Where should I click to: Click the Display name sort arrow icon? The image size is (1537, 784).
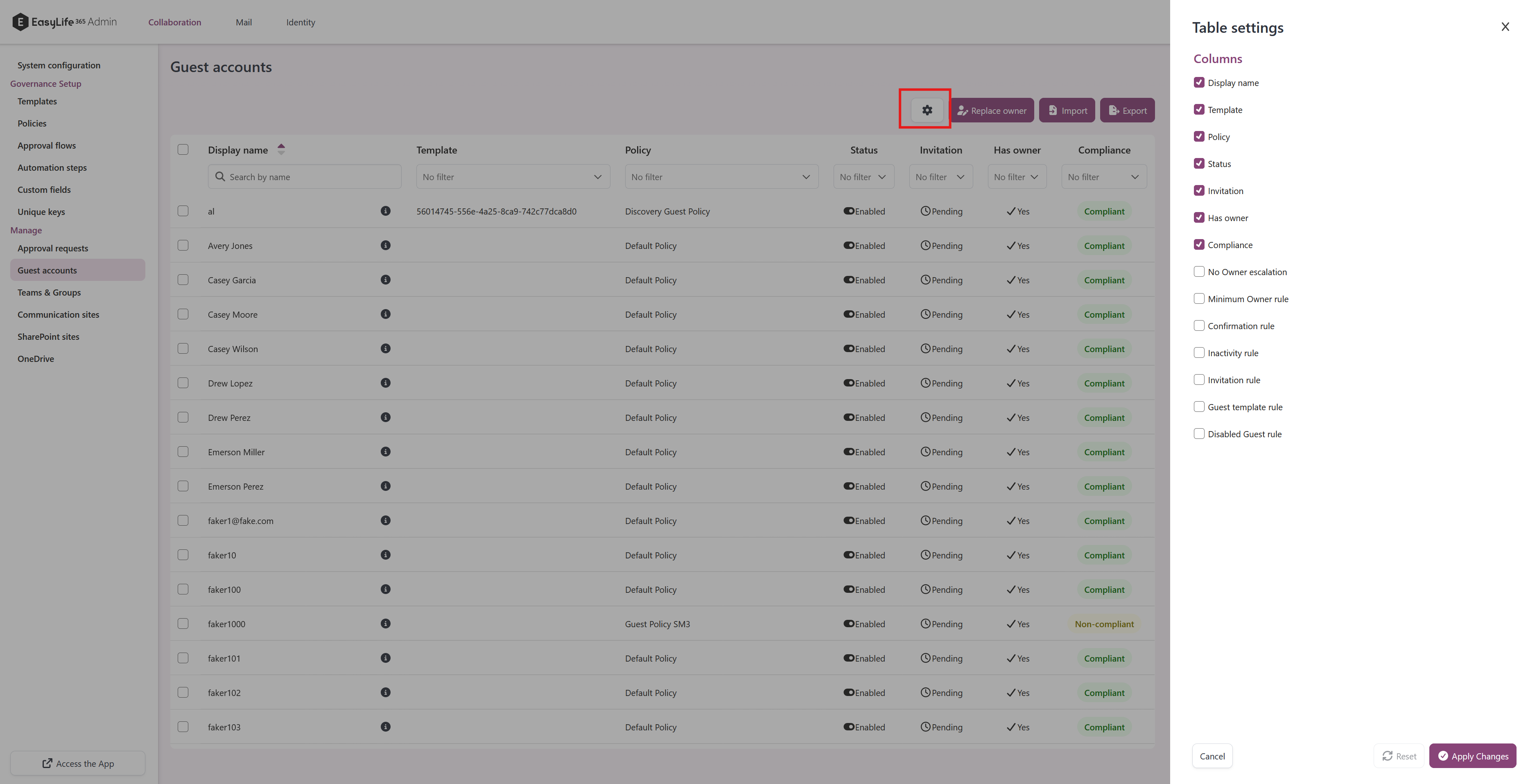pos(281,150)
